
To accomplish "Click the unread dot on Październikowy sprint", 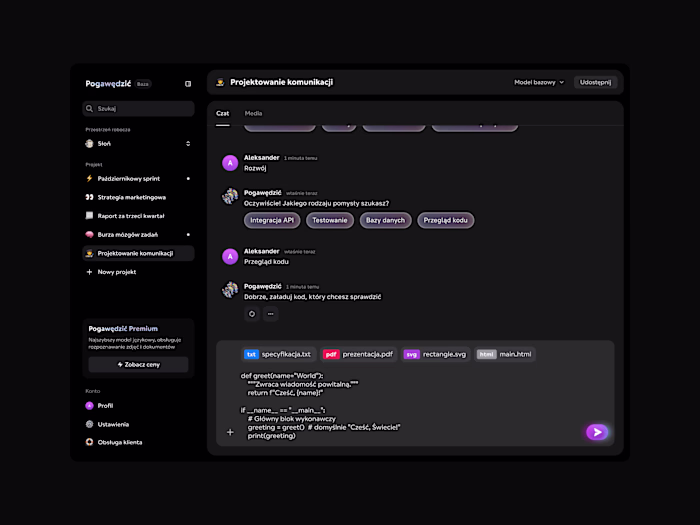I will click(x=188, y=179).
